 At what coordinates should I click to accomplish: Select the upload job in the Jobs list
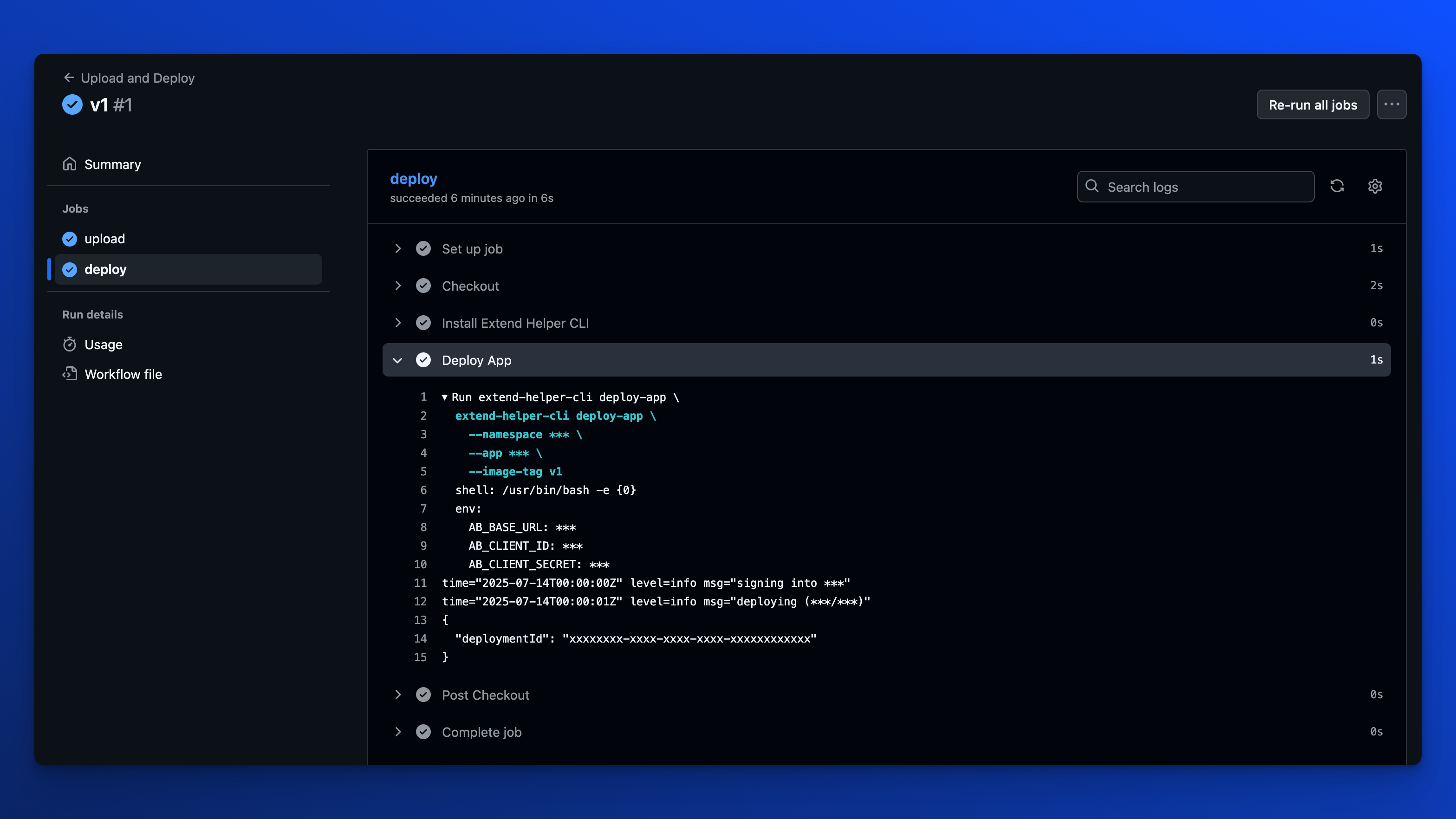point(104,239)
